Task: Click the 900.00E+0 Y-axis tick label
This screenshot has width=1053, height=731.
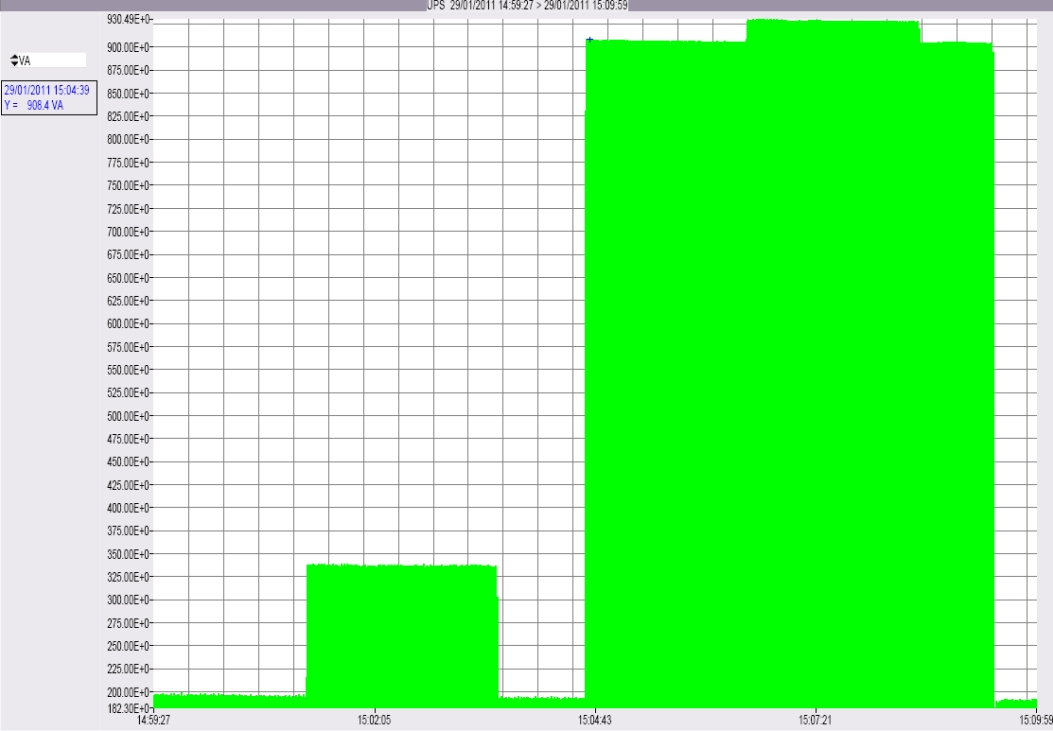Action: click(128, 47)
